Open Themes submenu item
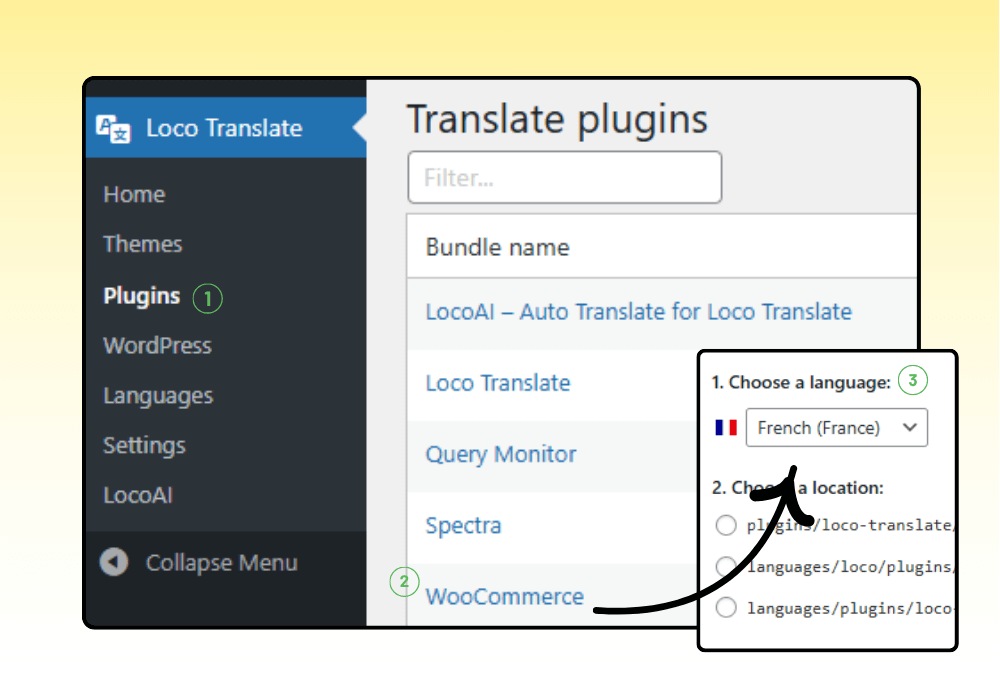 click(x=143, y=244)
